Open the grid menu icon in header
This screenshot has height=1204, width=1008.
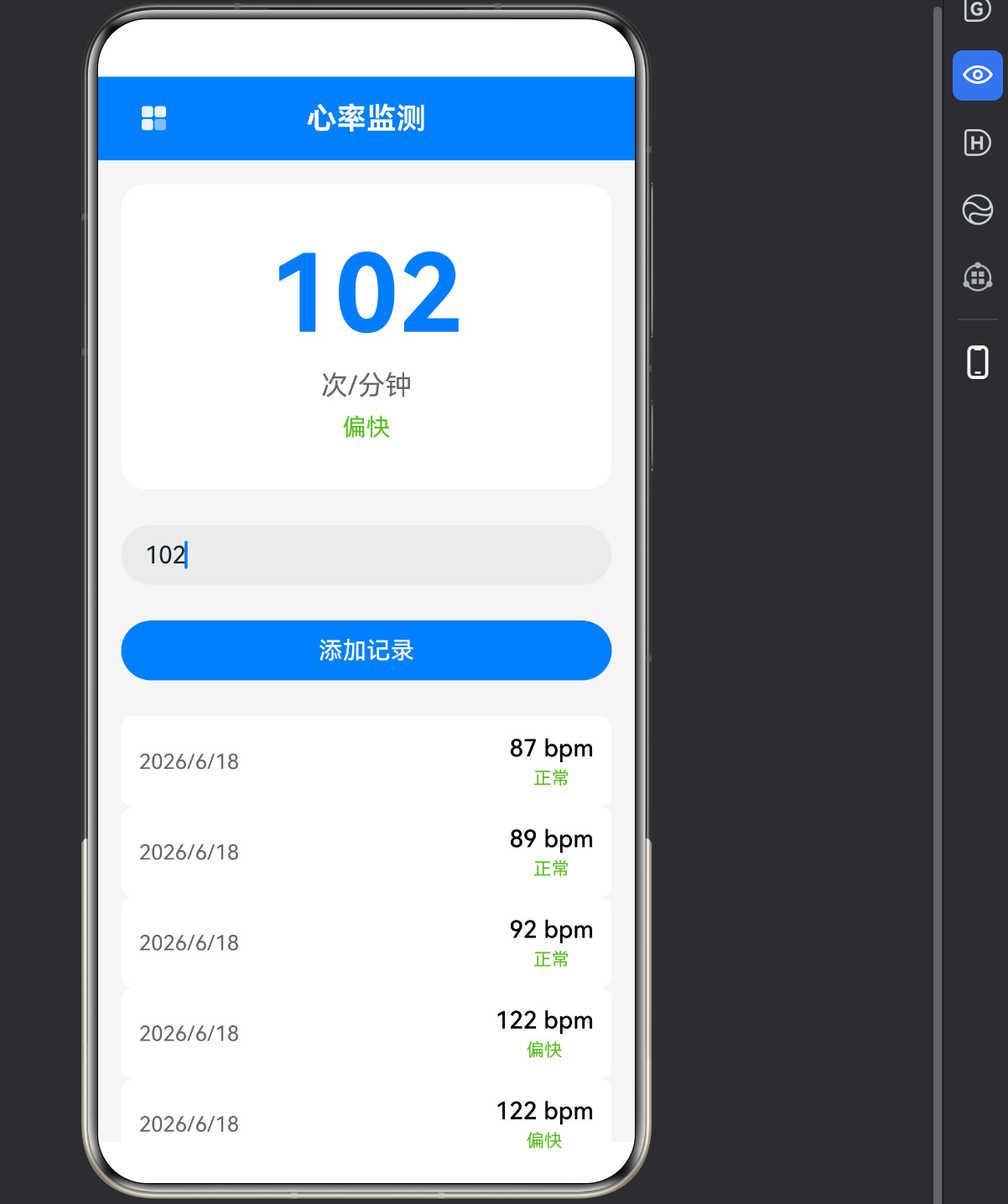tap(153, 118)
